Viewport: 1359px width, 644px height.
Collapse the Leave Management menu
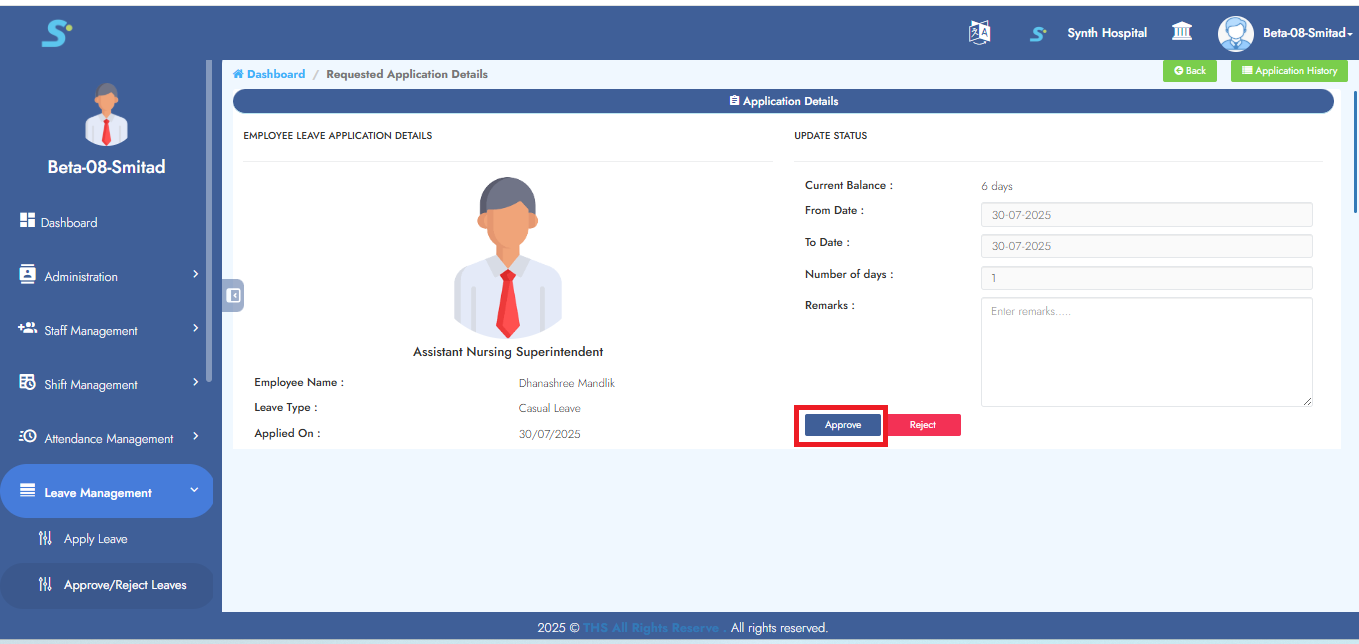106,492
